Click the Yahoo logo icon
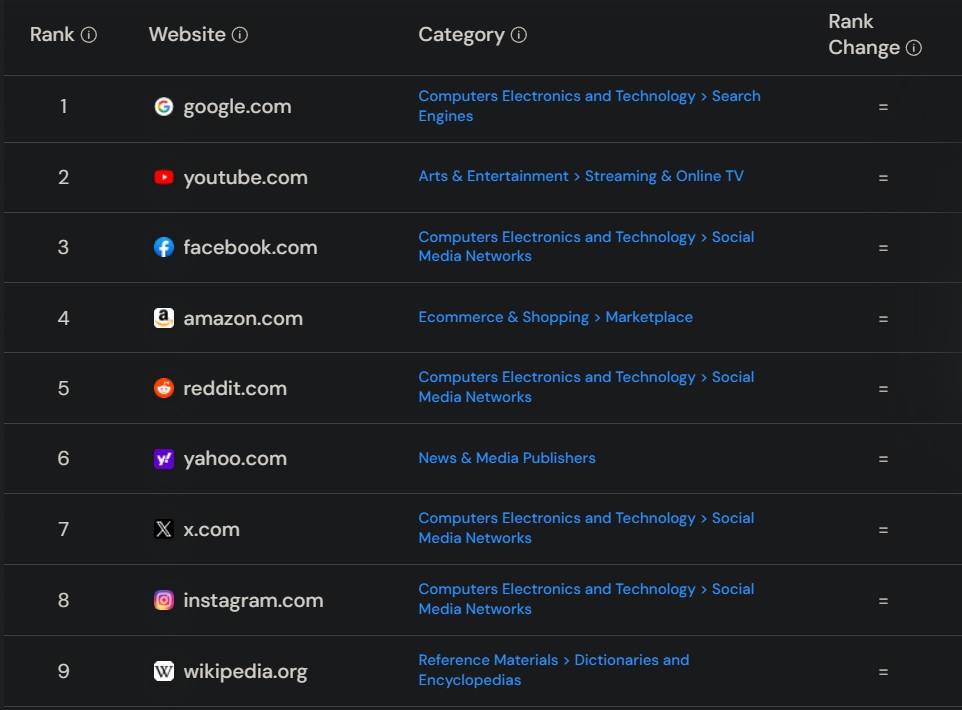Viewport: 962px width, 710px height. pyautogui.click(x=164, y=458)
